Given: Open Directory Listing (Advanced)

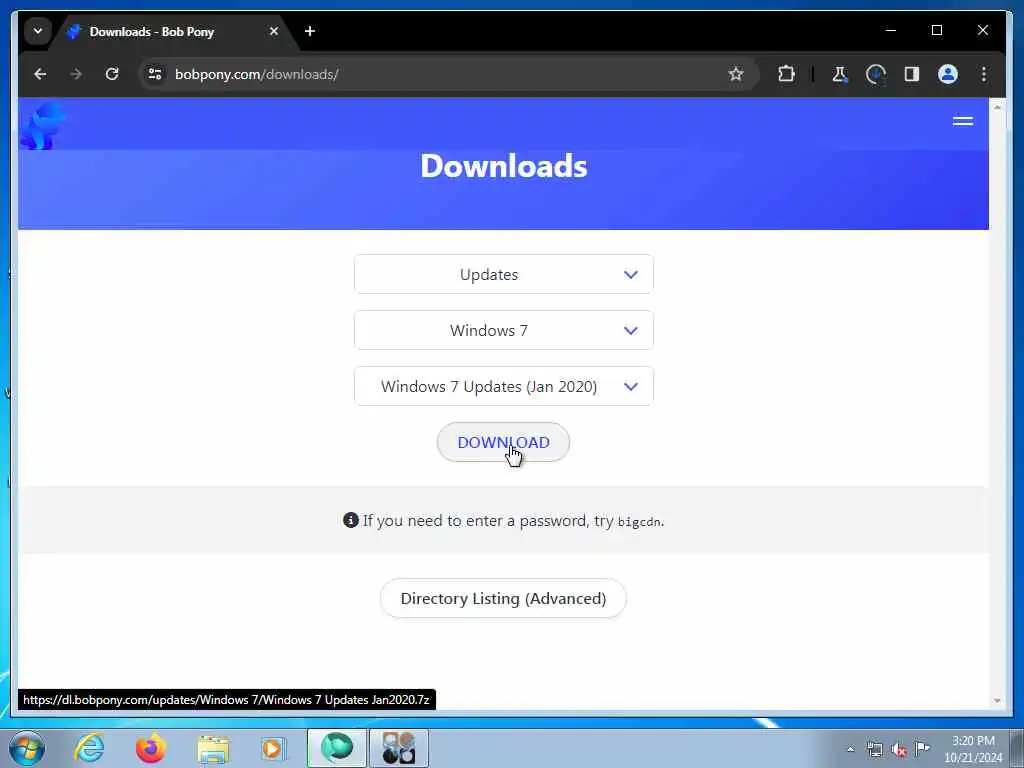Looking at the screenshot, I should click(503, 598).
